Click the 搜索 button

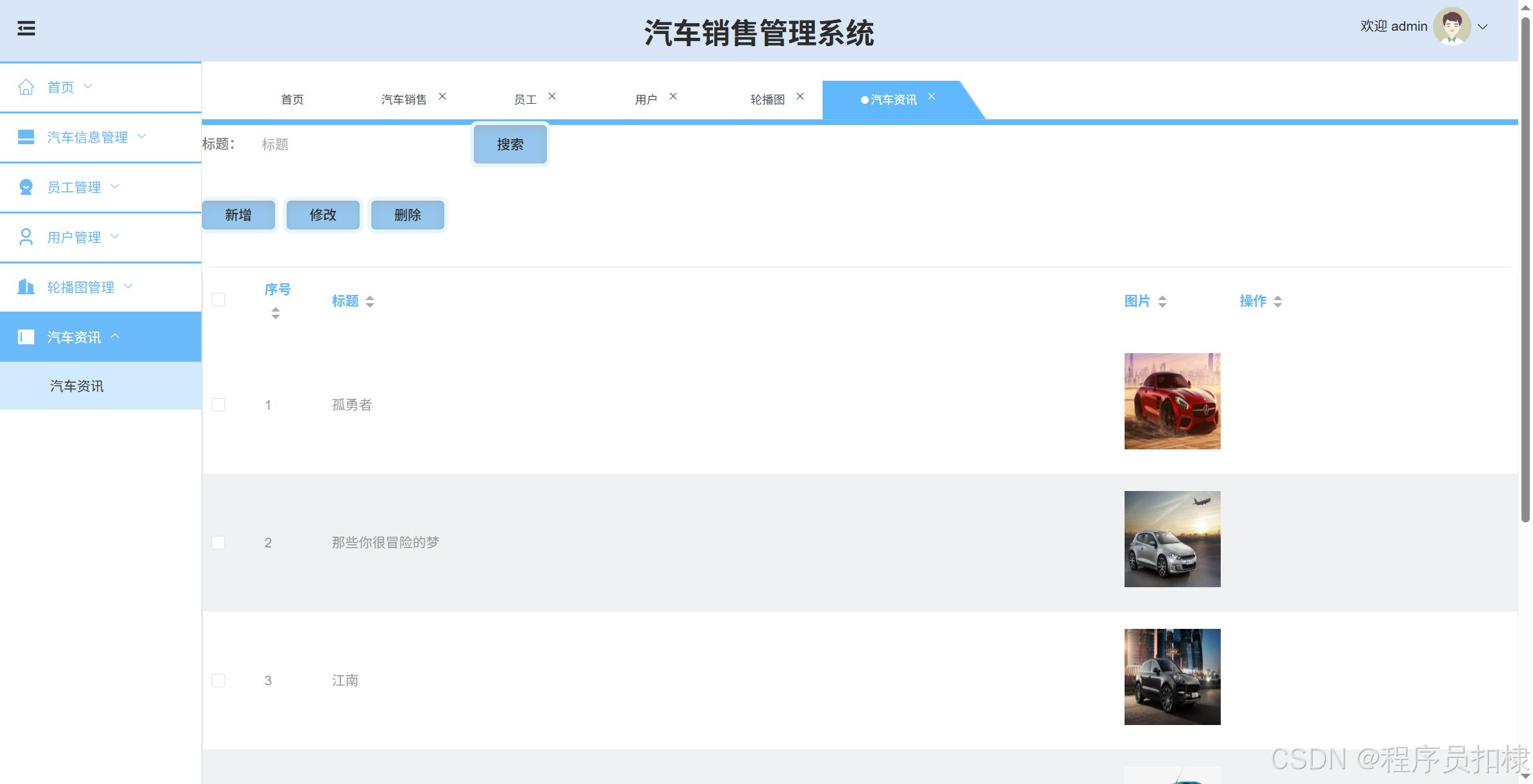pos(510,145)
